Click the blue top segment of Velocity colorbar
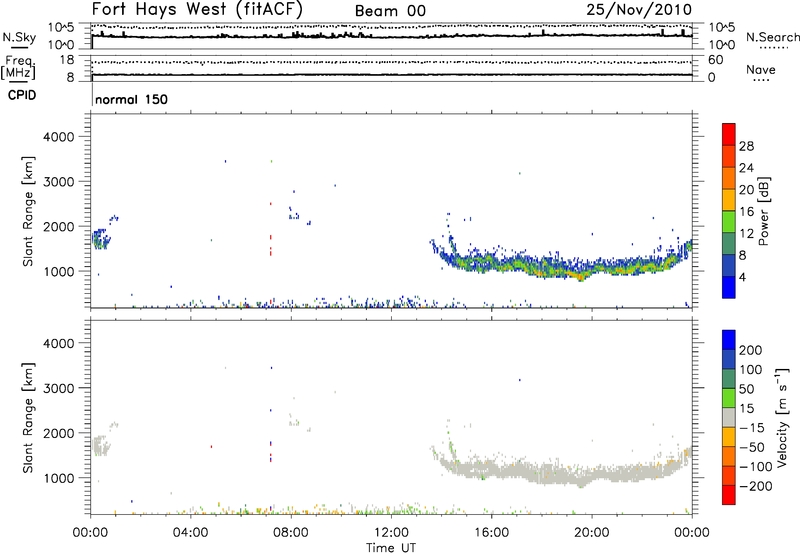The width and height of the screenshot is (800, 554). 729,340
